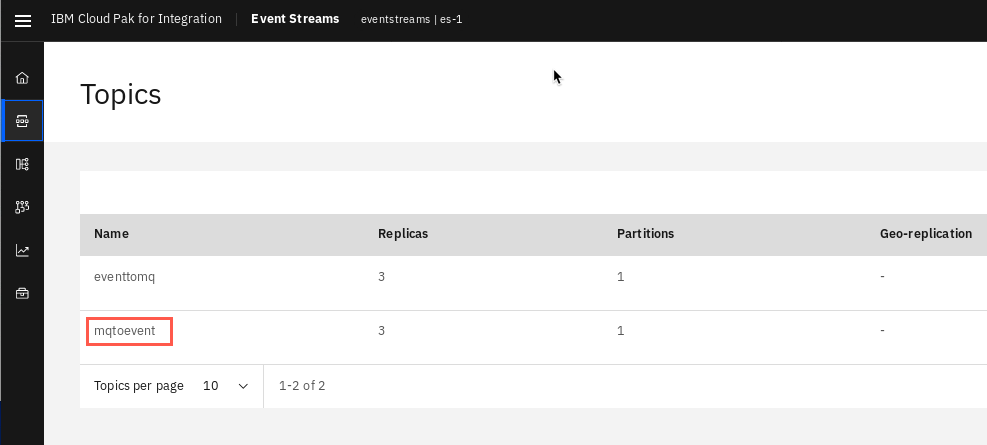The height and width of the screenshot is (445, 987).
Task: Open the eventtomq topic
Action: [124, 276]
